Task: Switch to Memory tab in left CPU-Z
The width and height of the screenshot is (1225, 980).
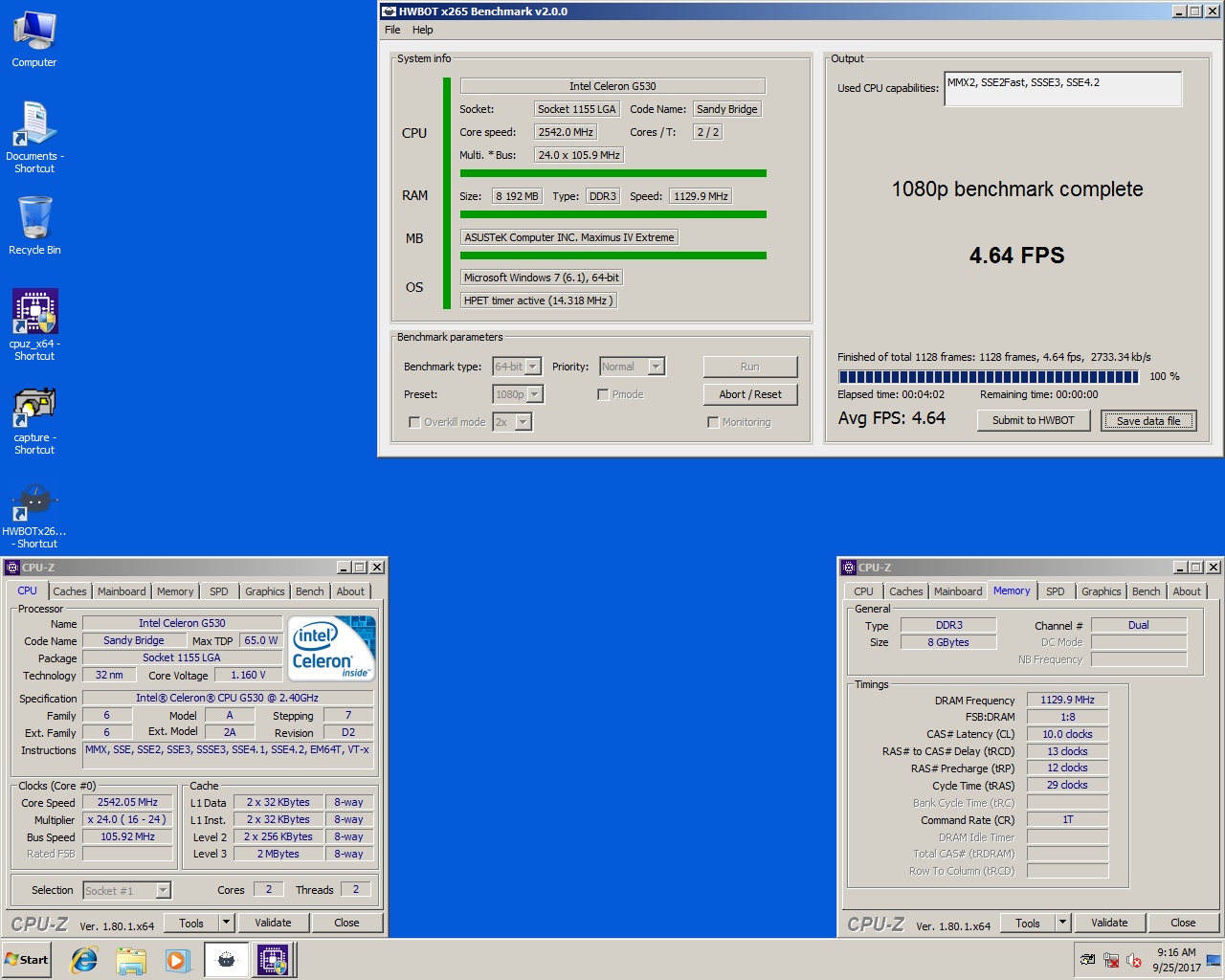Action: pyautogui.click(x=175, y=591)
